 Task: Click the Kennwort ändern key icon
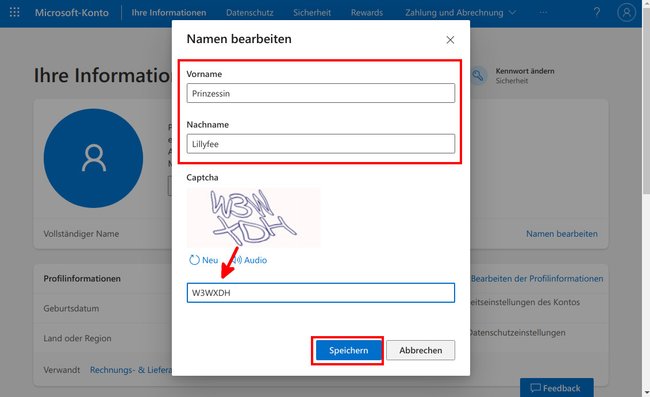click(478, 75)
